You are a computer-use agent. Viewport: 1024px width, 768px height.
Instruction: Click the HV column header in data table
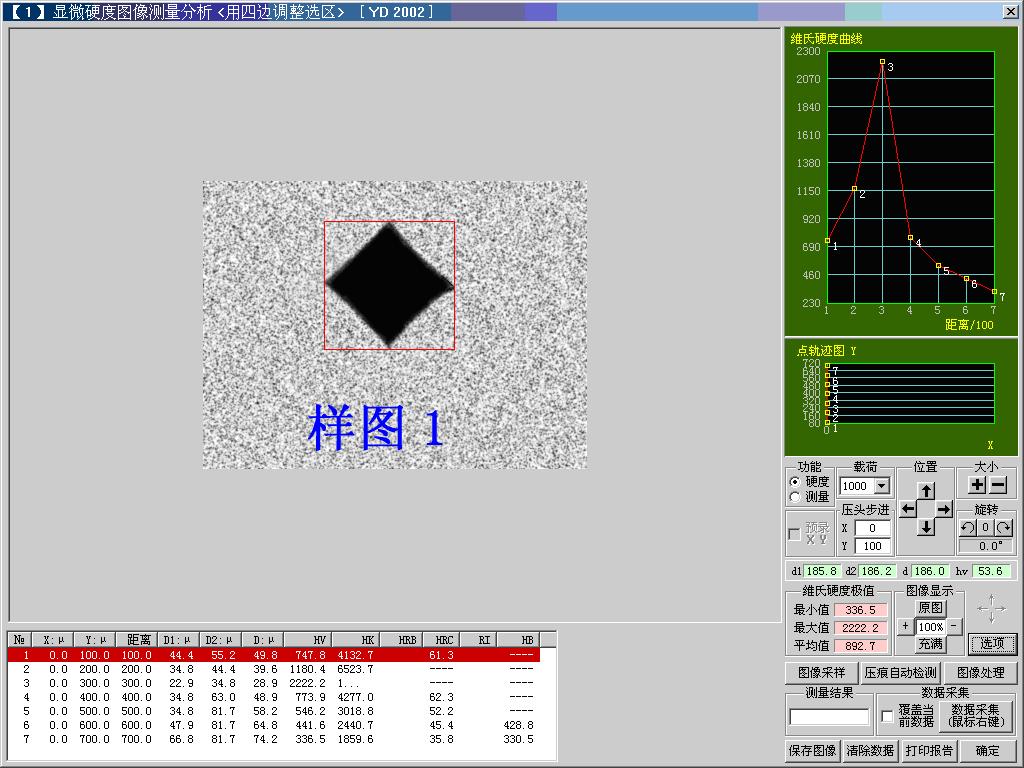pos(309,639)
